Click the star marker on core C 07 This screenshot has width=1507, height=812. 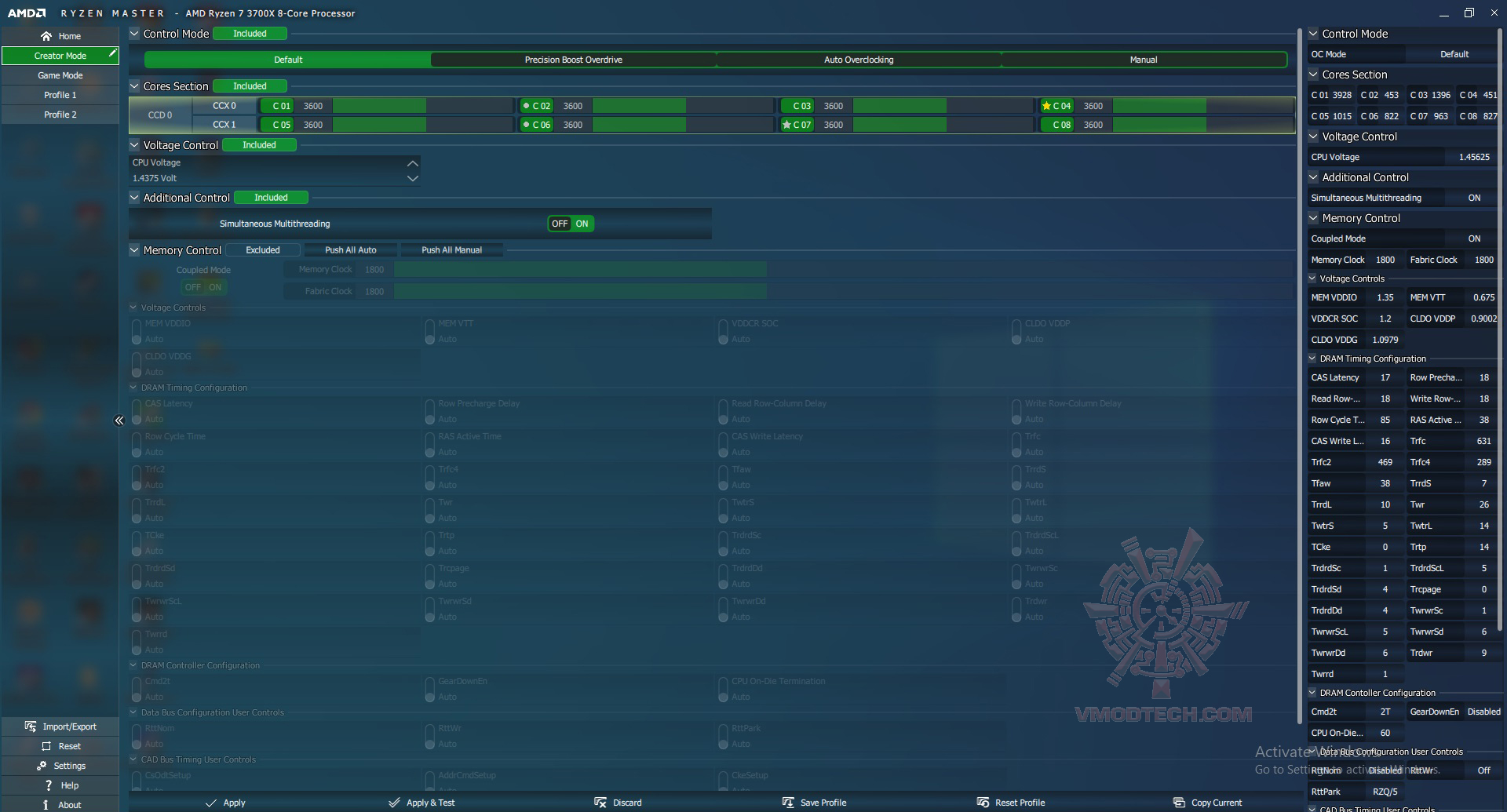click(786, 125)
